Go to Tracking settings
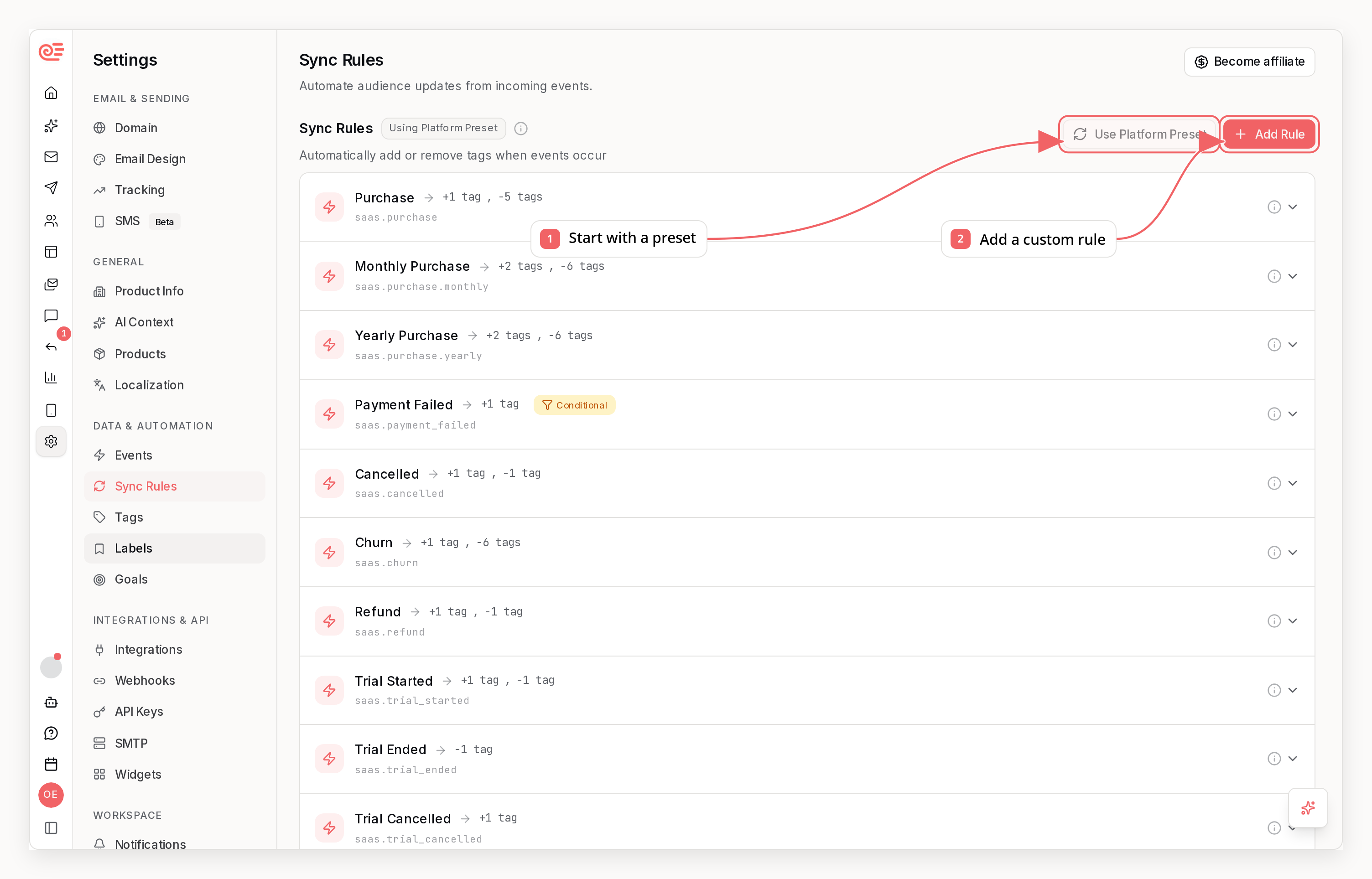 (175, 190)
